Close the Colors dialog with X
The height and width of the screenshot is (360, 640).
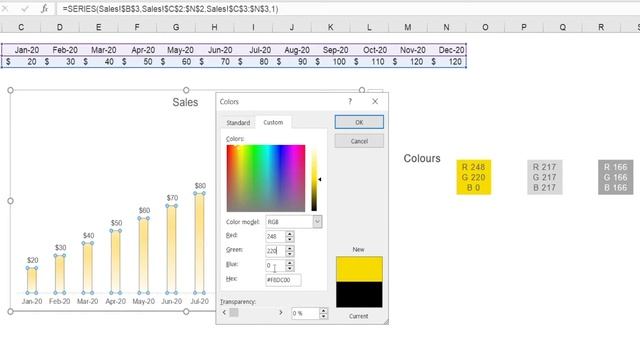point(375,101)
